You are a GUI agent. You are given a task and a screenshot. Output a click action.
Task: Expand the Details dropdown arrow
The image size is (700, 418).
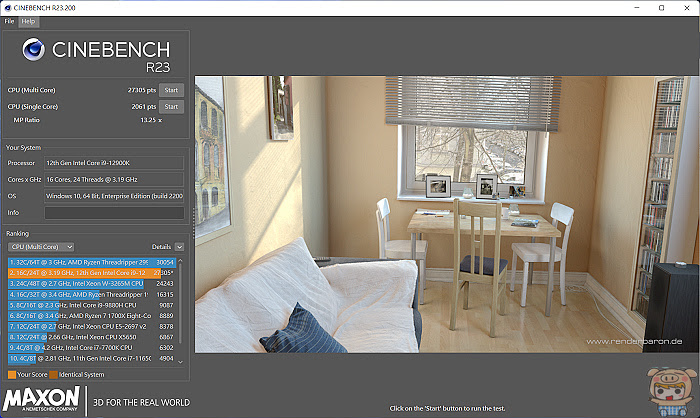tap(179, 247)
